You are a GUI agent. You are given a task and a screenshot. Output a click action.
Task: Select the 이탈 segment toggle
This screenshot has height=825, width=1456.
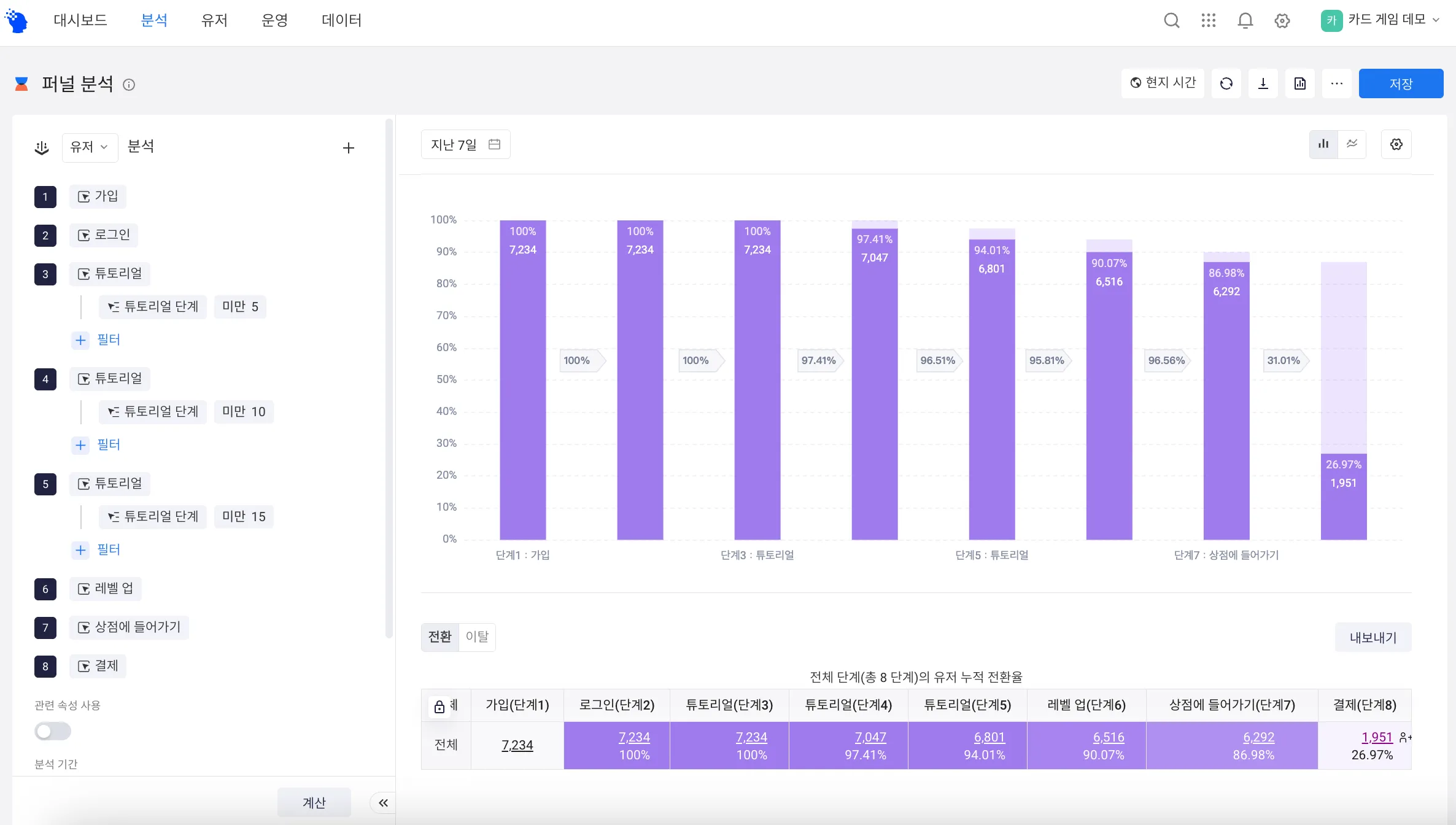(x=477, y=637)
